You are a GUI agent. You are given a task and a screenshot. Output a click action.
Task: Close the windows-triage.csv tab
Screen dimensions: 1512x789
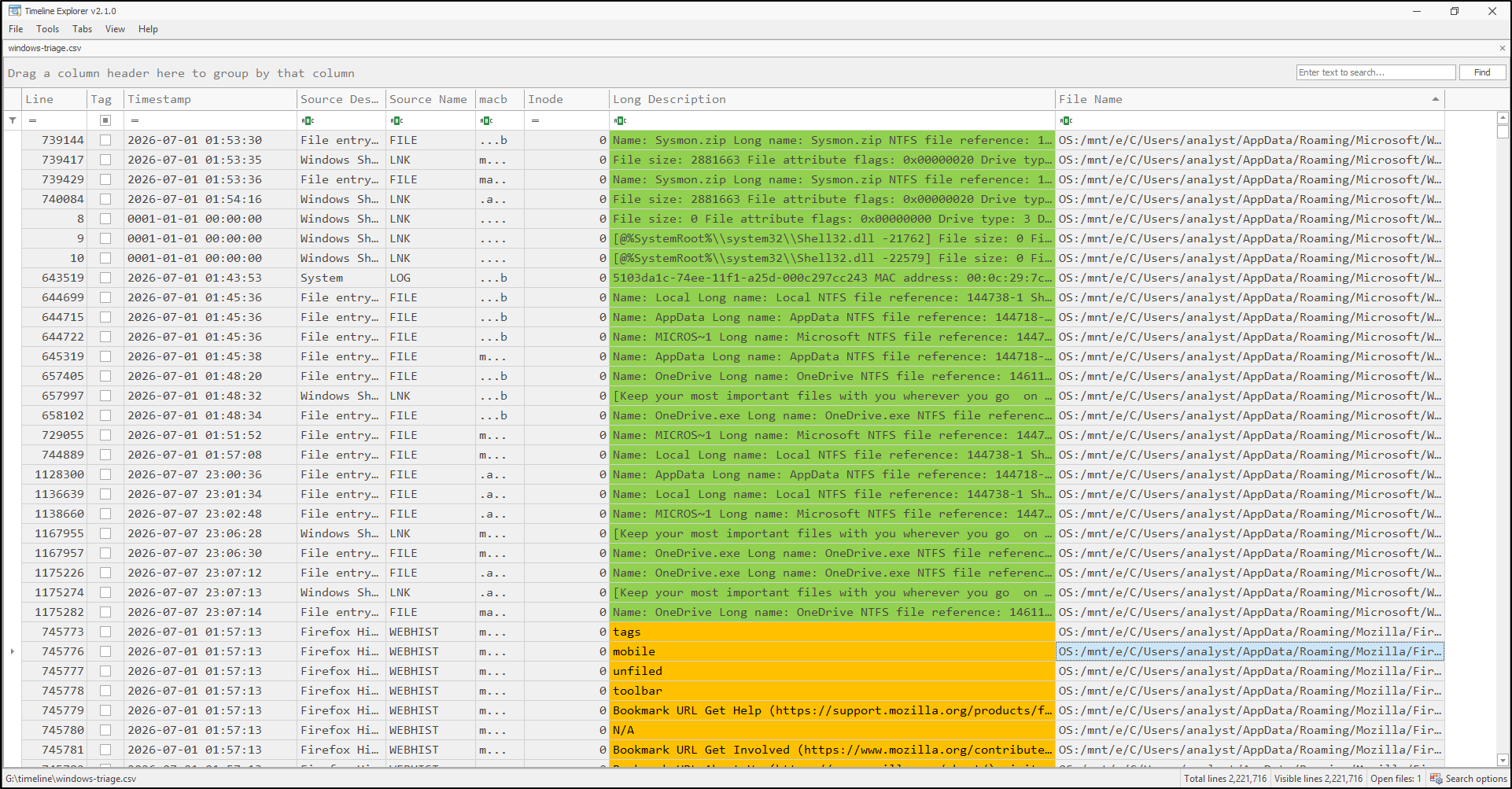pyautogui.click(x=1502, y=48)
